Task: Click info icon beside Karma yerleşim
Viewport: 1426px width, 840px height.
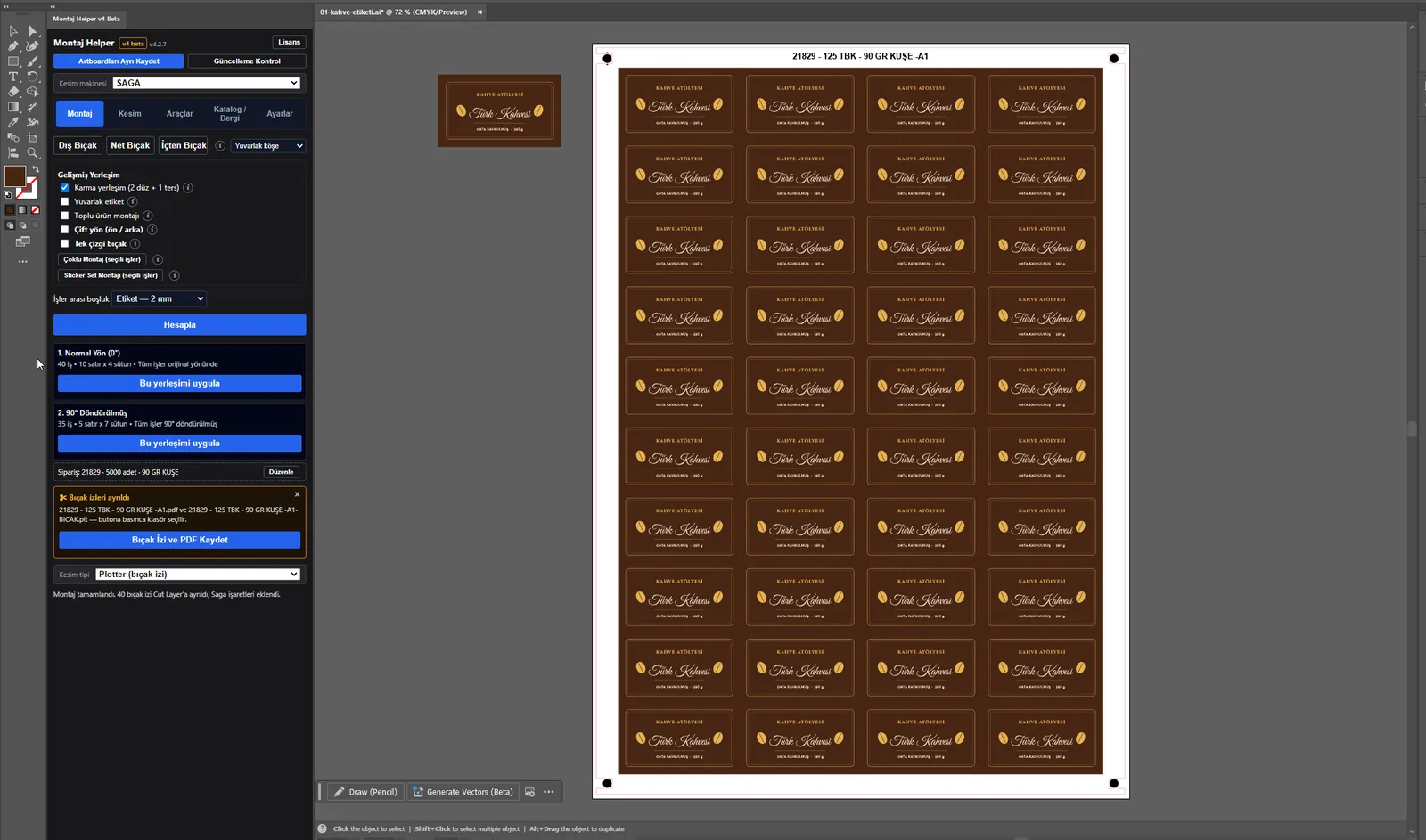Action: pos(188,188)
